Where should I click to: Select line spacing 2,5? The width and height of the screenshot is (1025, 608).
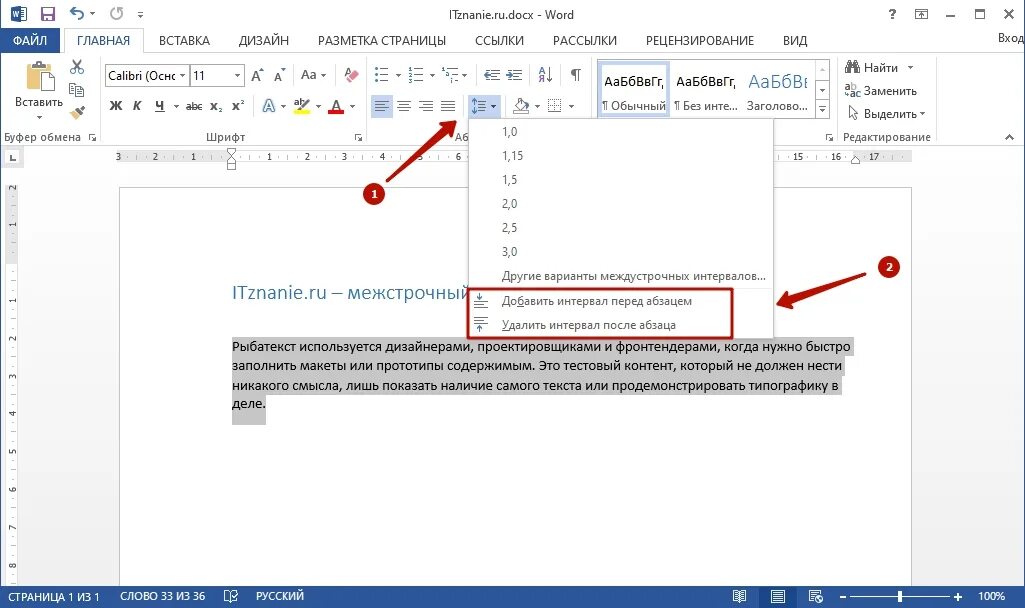(x=621, y=228)
